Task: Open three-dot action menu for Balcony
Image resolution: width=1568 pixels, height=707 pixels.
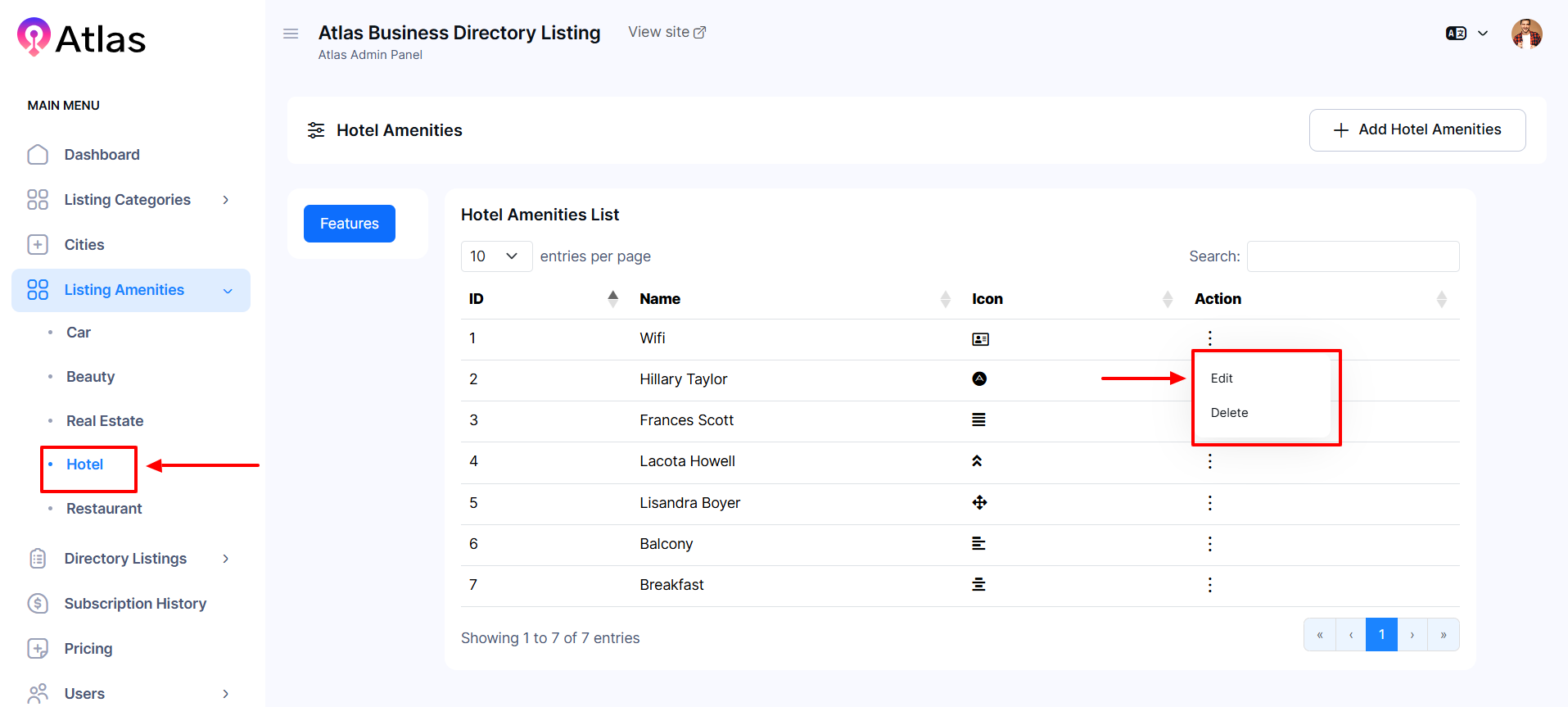Action: 1209,544
